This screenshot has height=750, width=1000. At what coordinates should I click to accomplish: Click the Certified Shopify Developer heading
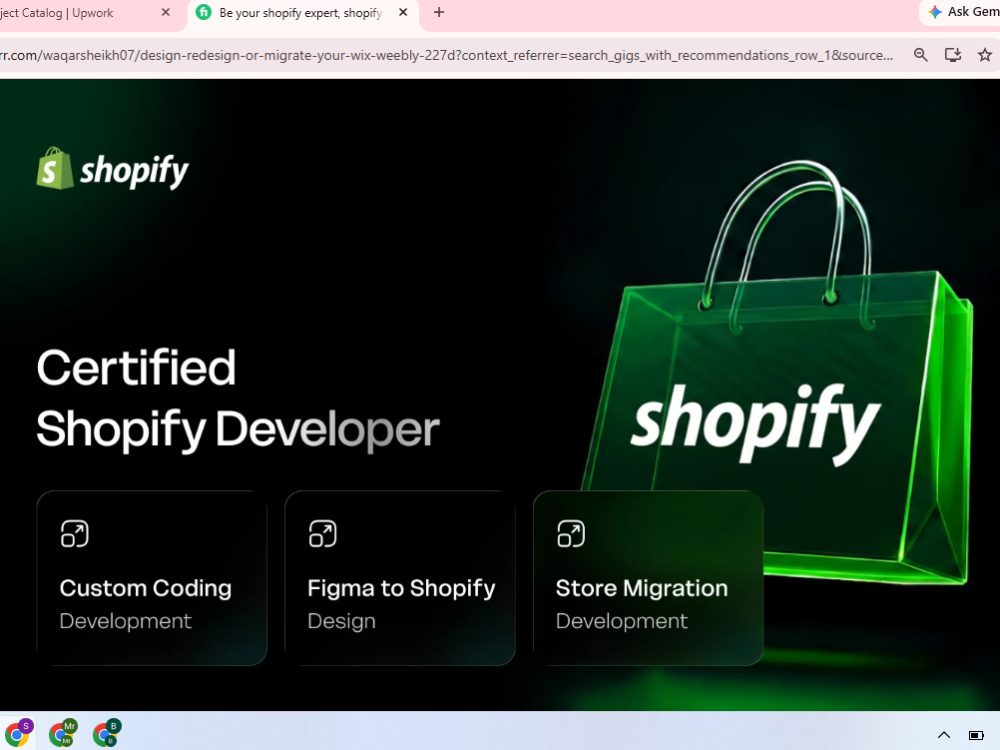(238, 399)
